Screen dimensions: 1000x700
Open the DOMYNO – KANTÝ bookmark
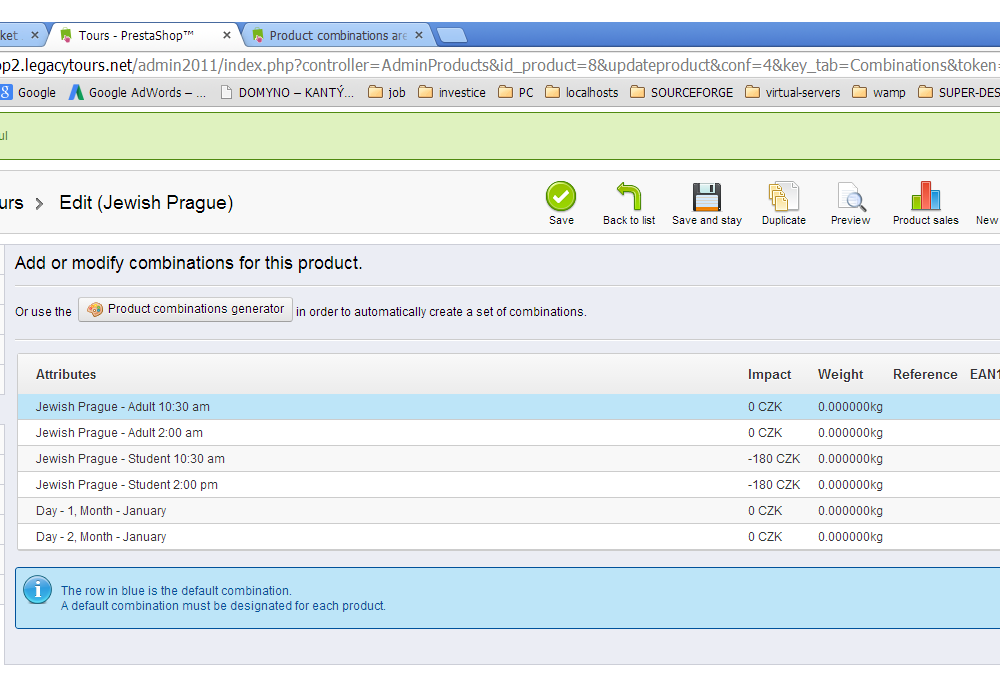[x=286, y=92]
